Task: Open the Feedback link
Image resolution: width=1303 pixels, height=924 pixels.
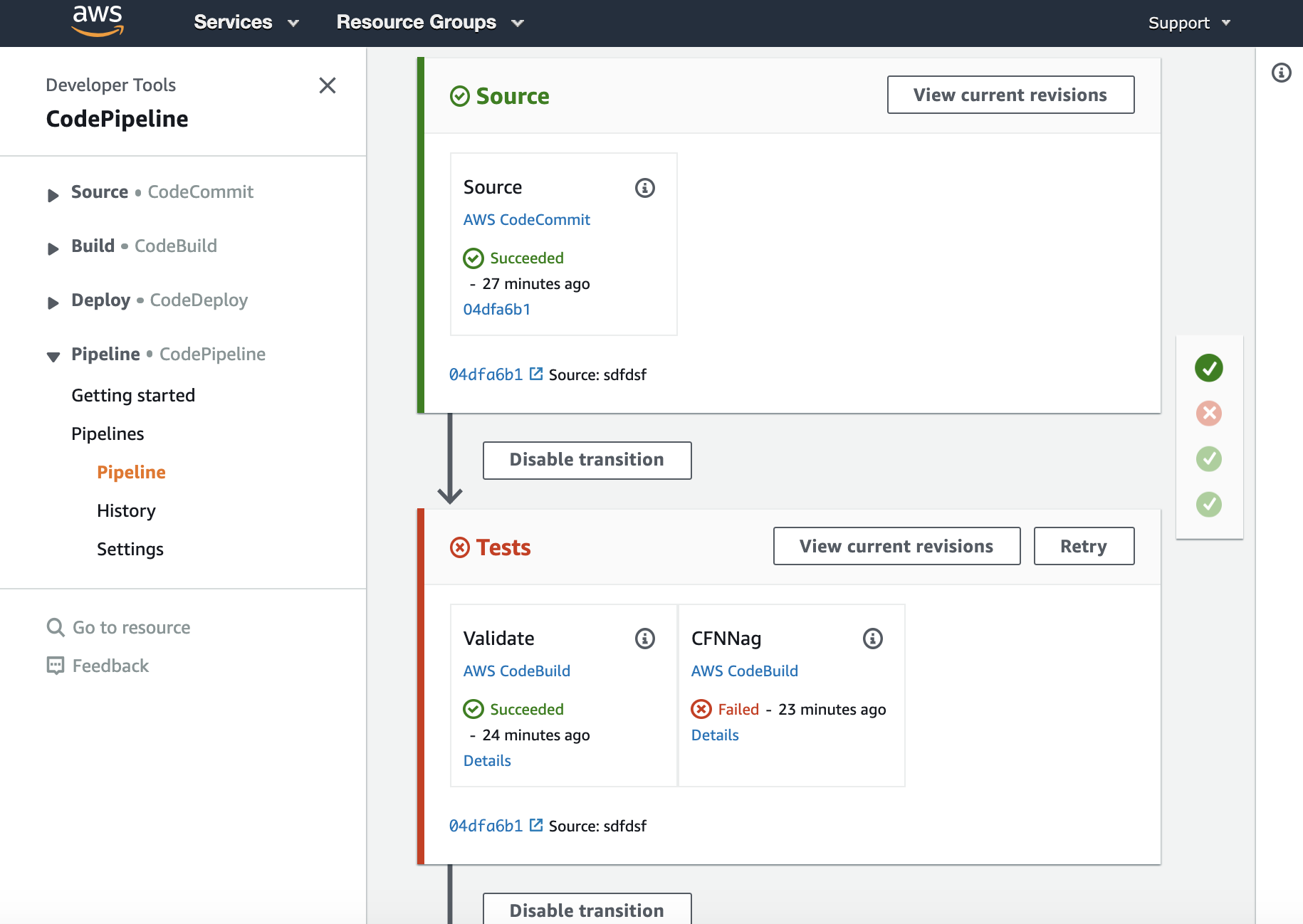Action: point(110,666)
